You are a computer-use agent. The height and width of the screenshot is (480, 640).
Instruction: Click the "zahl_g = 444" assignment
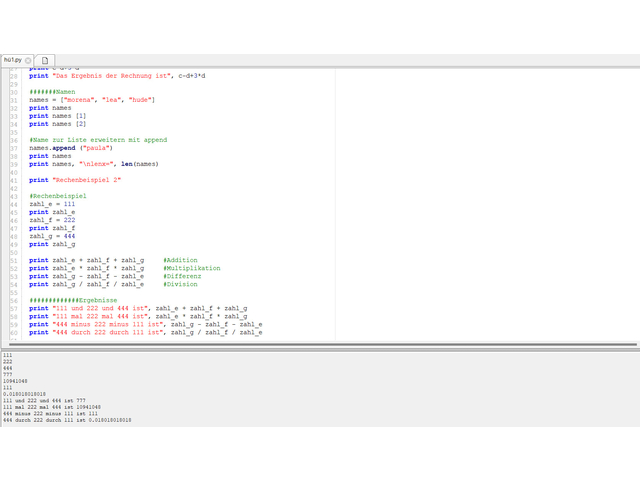(52, 236)
